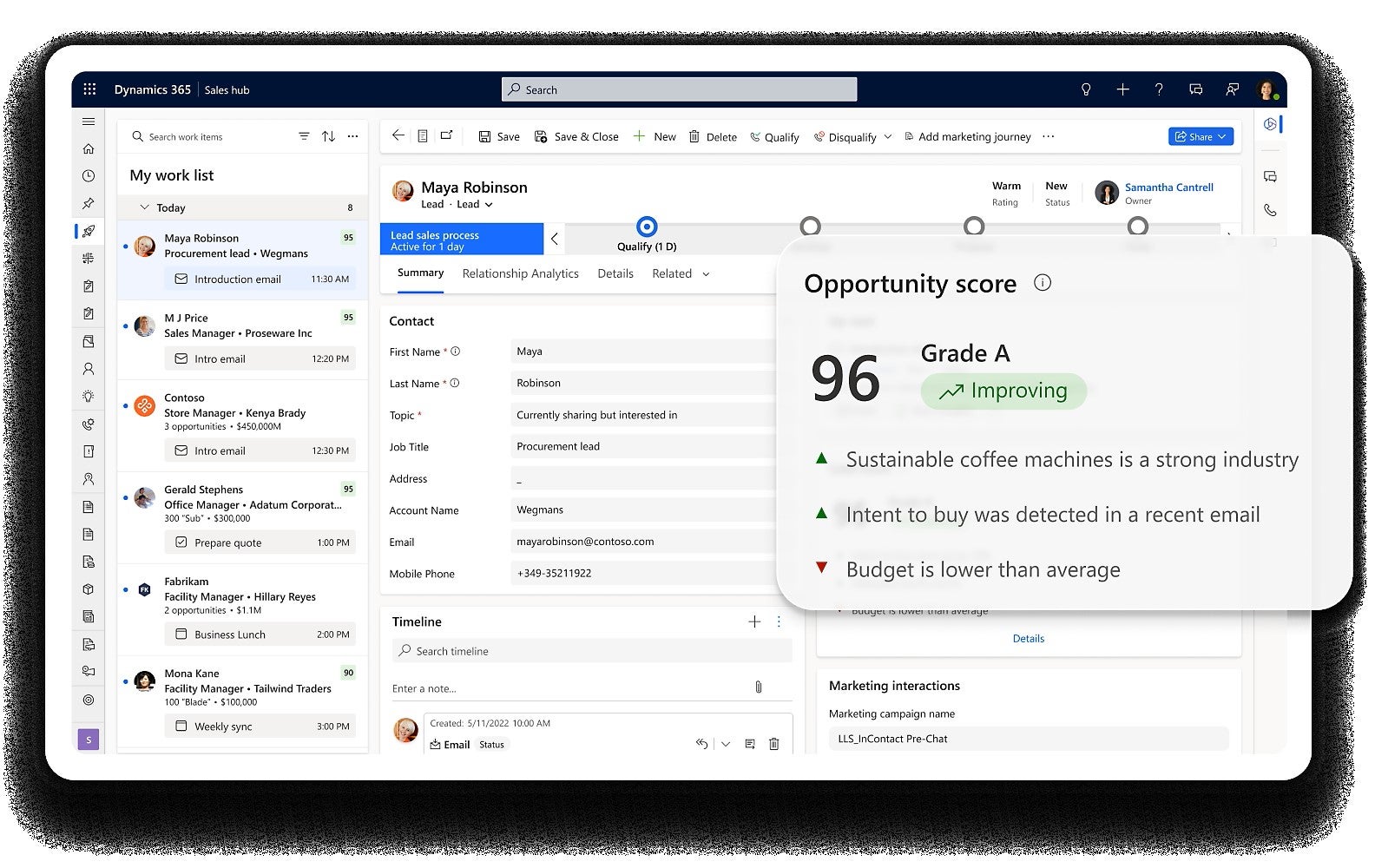Reply to the timeline email
1375x868 pixels.
pos(701,744)
